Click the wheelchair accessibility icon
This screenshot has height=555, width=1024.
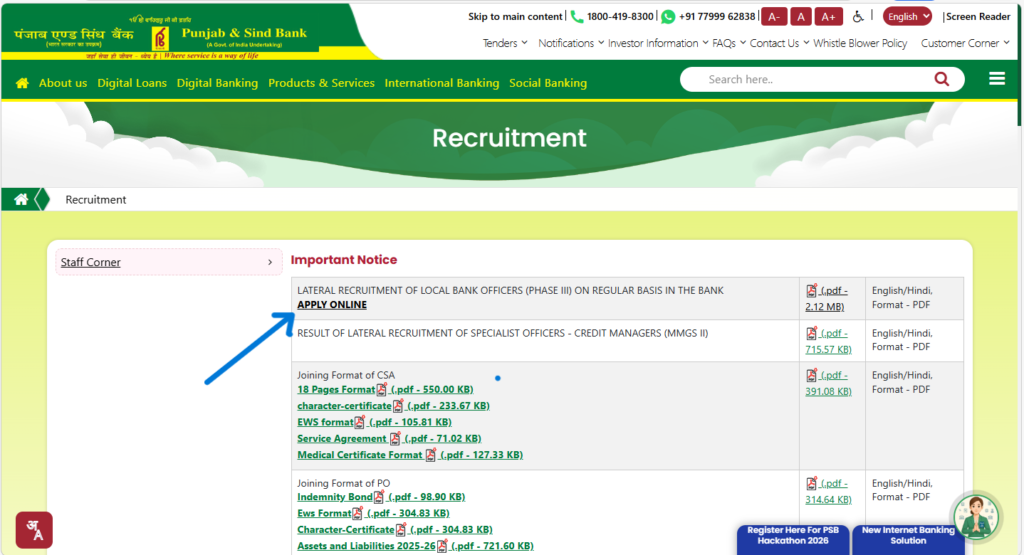click(857, 16)
